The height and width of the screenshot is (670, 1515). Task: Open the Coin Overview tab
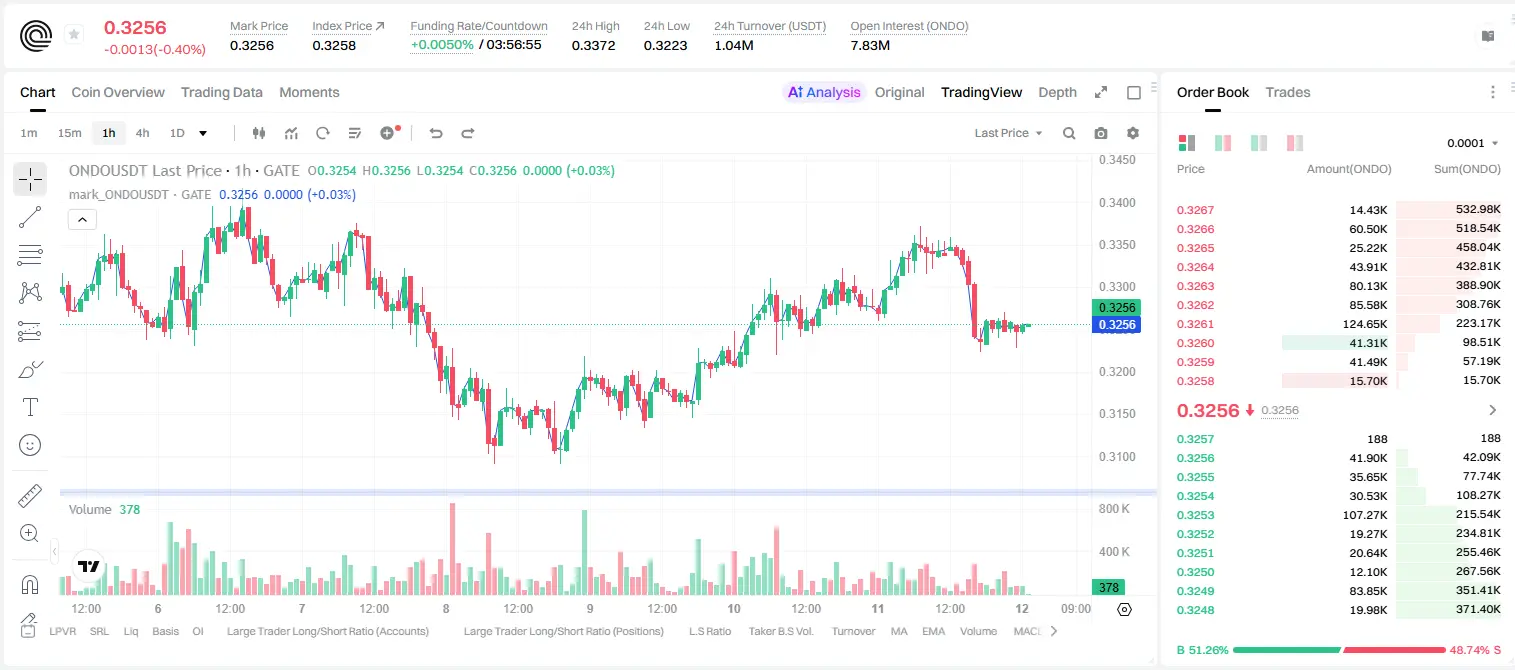118,92
